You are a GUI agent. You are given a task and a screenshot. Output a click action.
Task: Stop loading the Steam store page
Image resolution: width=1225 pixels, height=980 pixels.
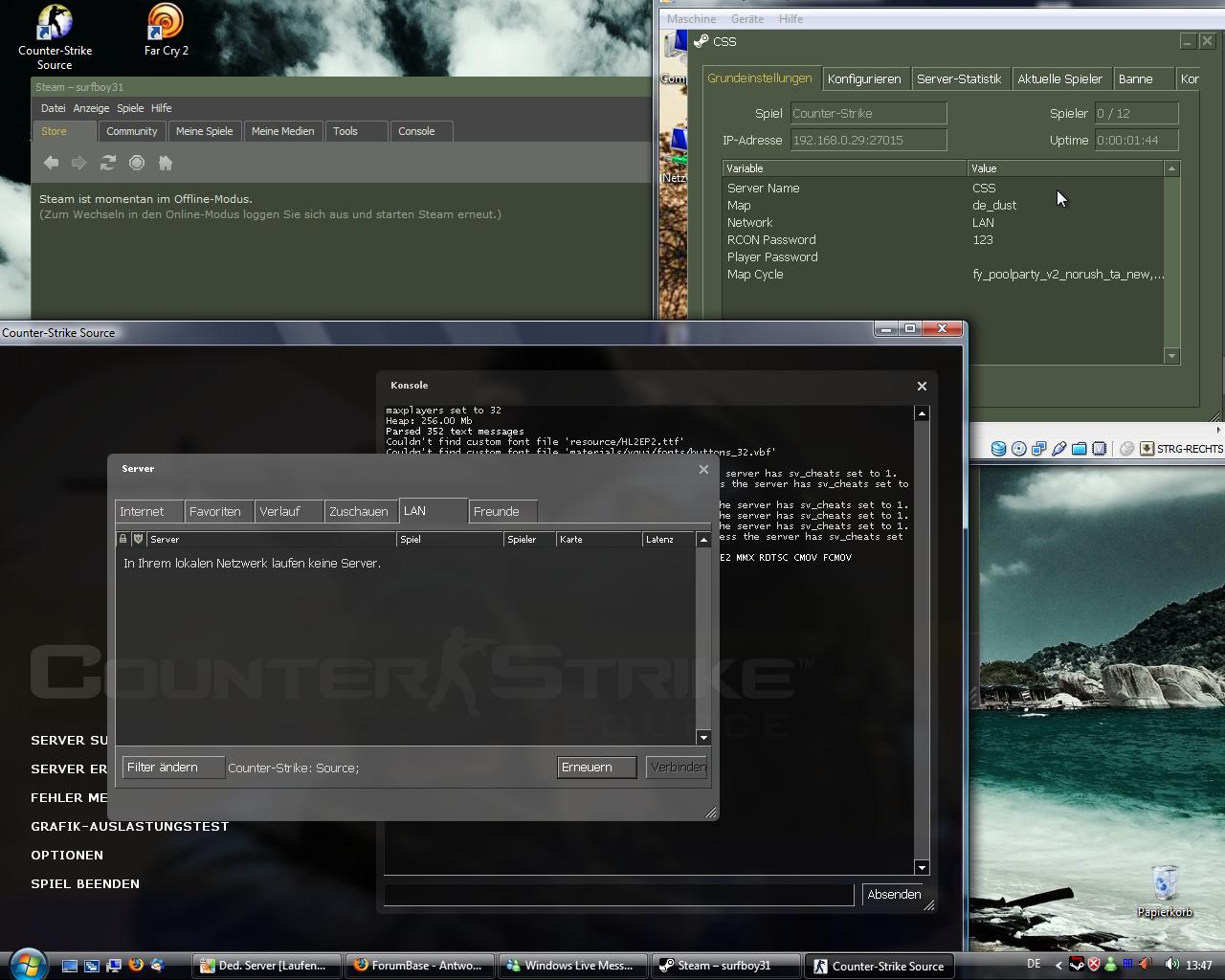(x=137, y=163)
